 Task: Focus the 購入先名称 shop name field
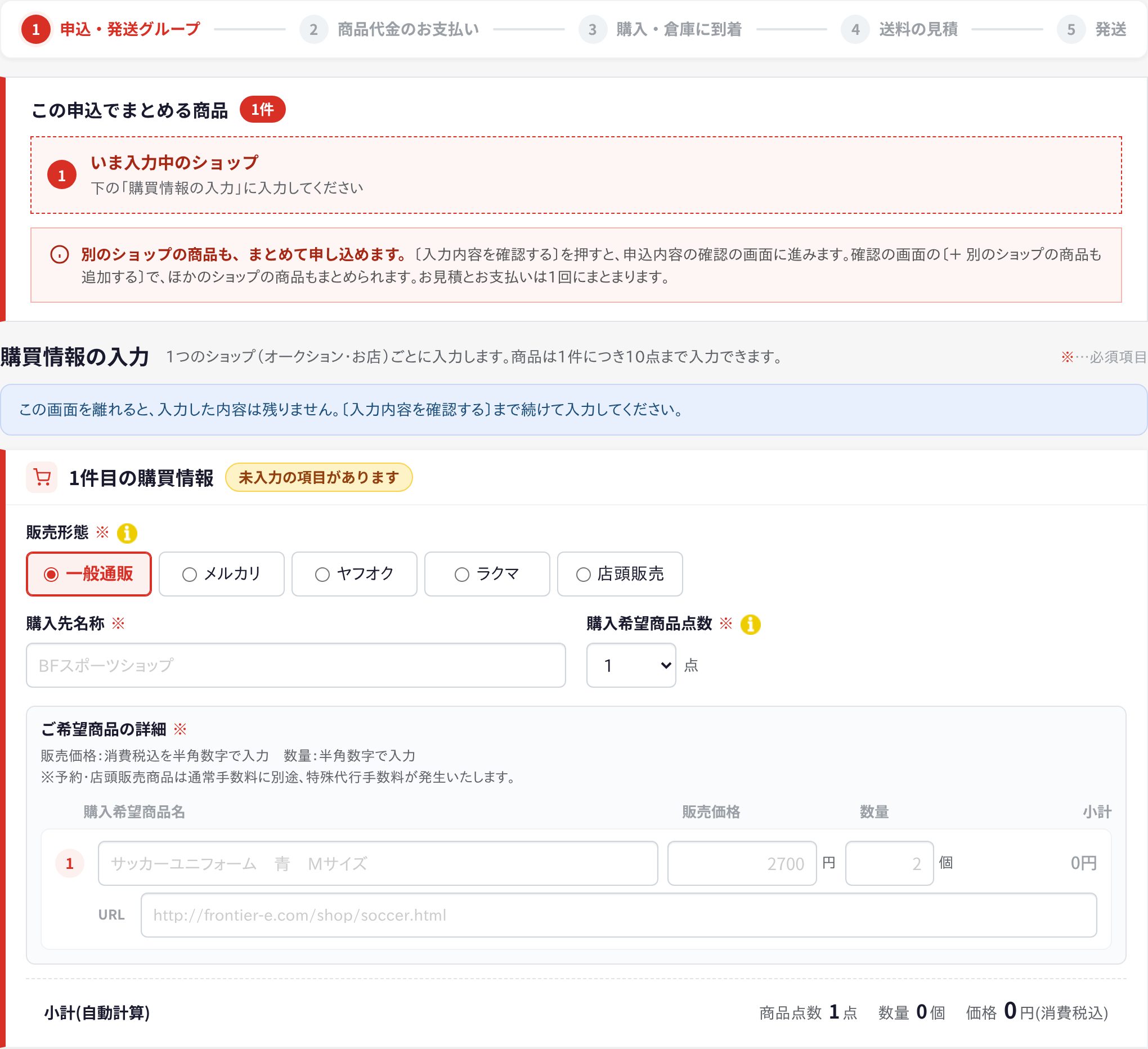[x=295, y=665]
